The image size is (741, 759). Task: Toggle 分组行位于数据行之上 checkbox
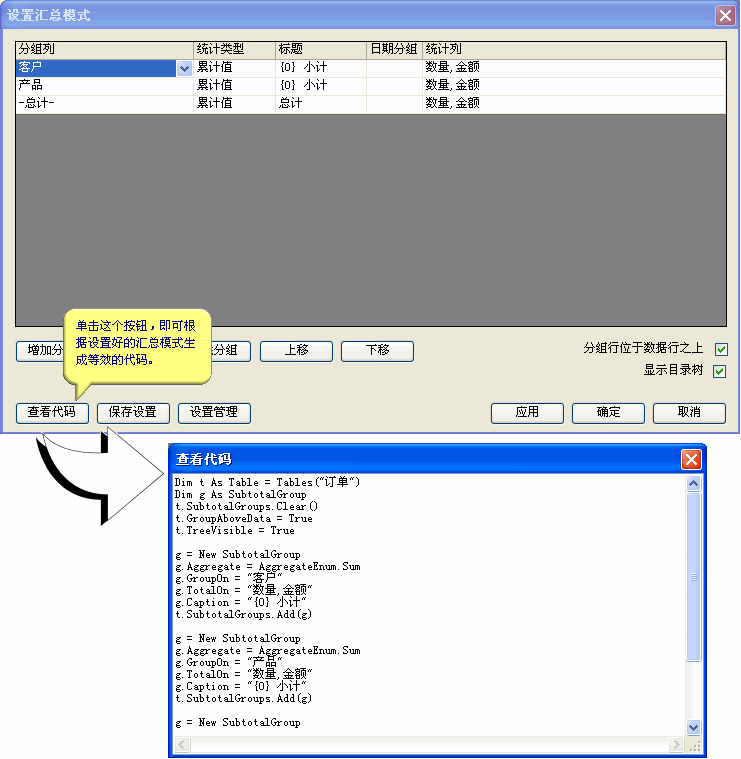(x=720, y=350)
